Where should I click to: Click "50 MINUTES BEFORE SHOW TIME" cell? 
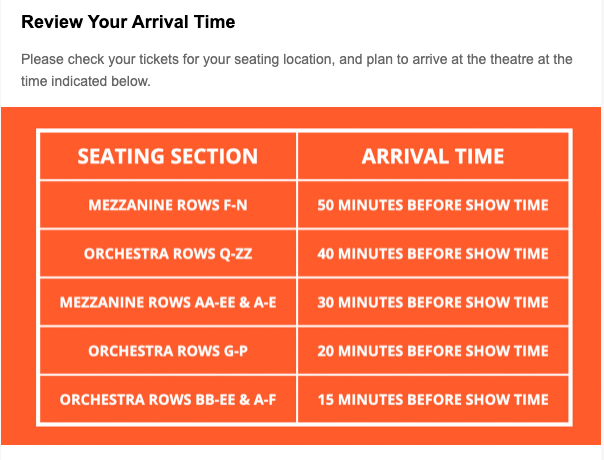433,206
